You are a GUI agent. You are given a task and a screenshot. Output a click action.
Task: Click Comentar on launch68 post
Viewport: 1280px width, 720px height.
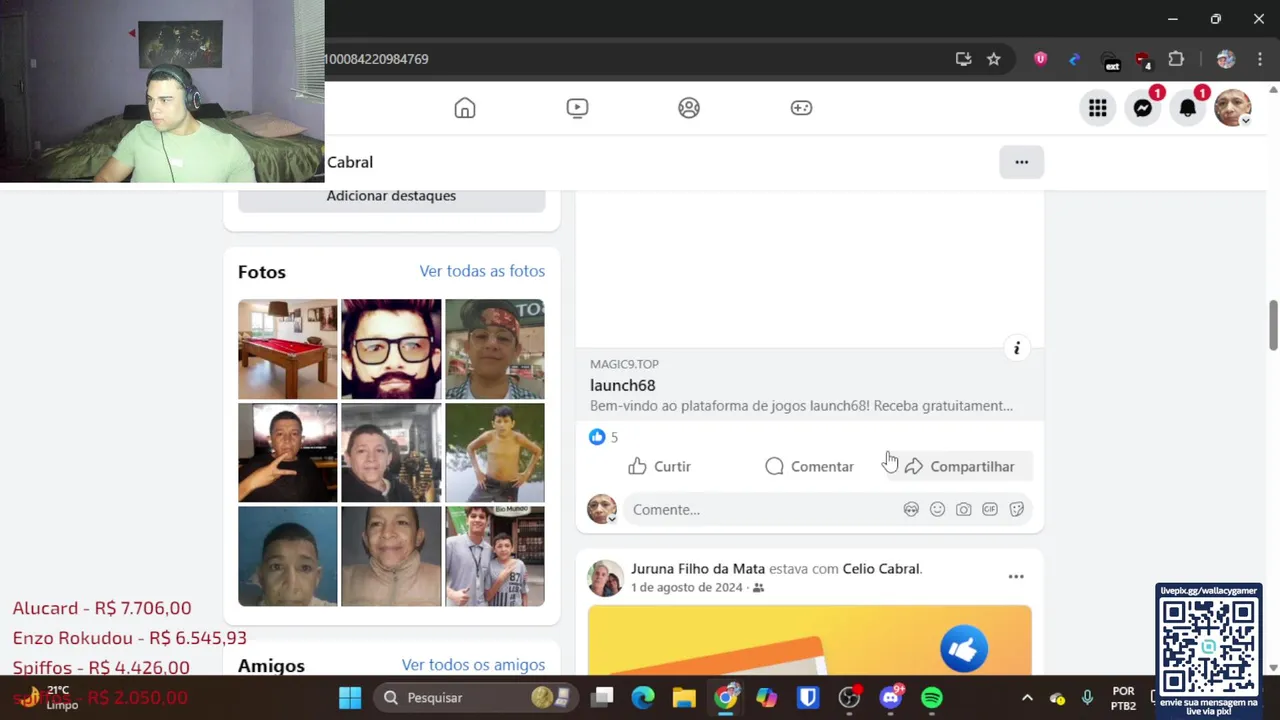point(809,466)
